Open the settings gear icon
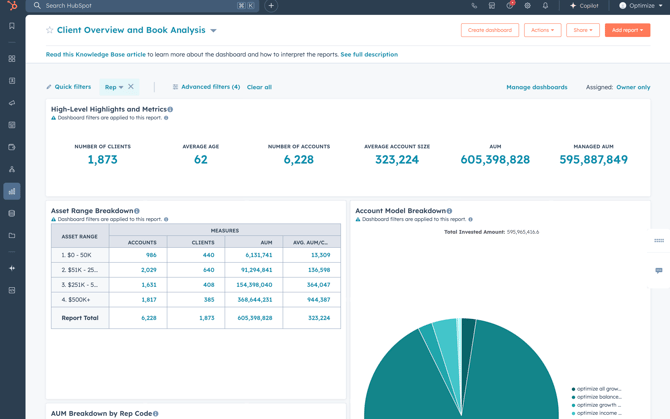The width and height of the screenshot is (670, 419). pyautogui.click(x=528, y=6)
